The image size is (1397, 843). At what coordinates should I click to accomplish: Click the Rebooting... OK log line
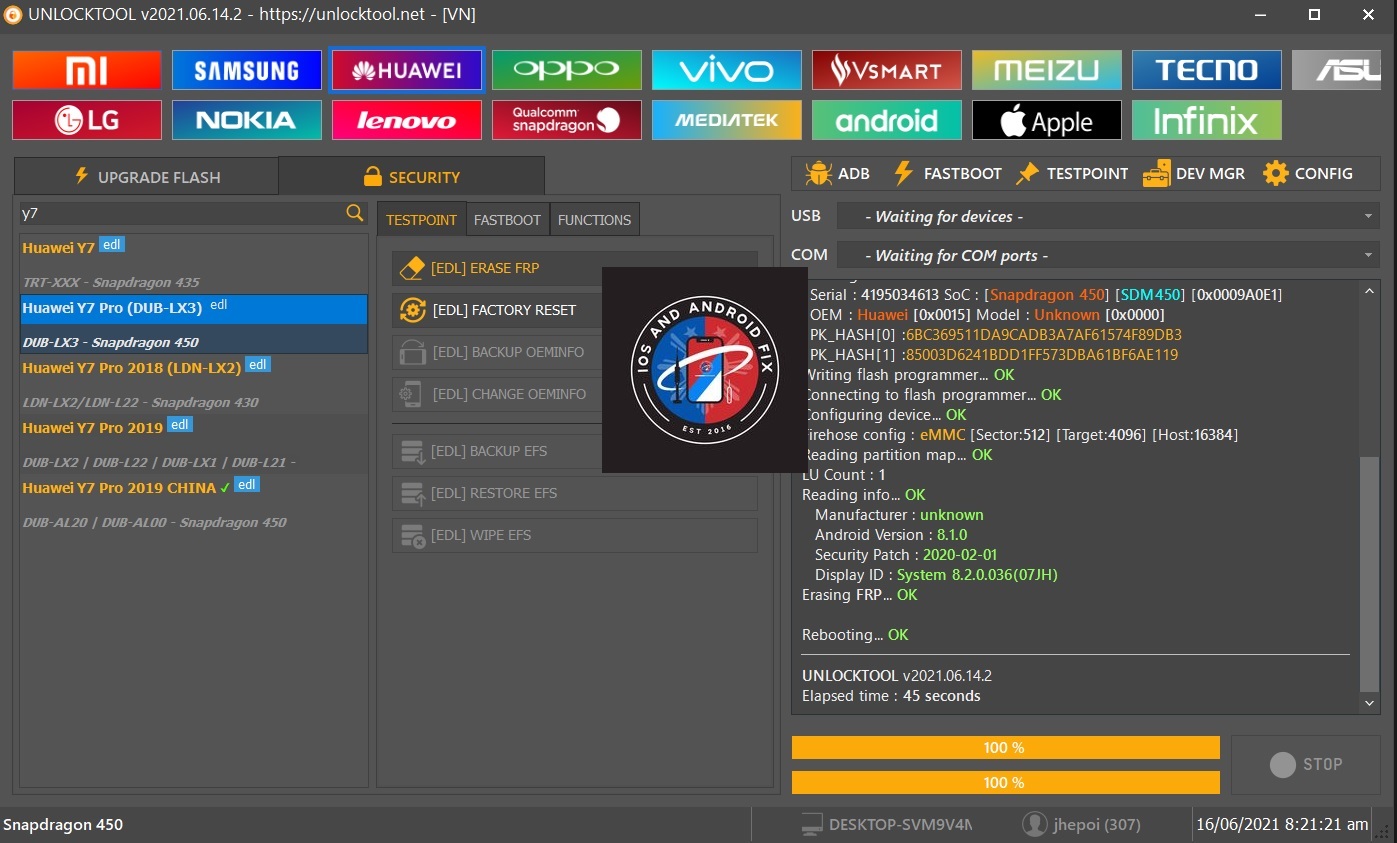tap(855, 635)
